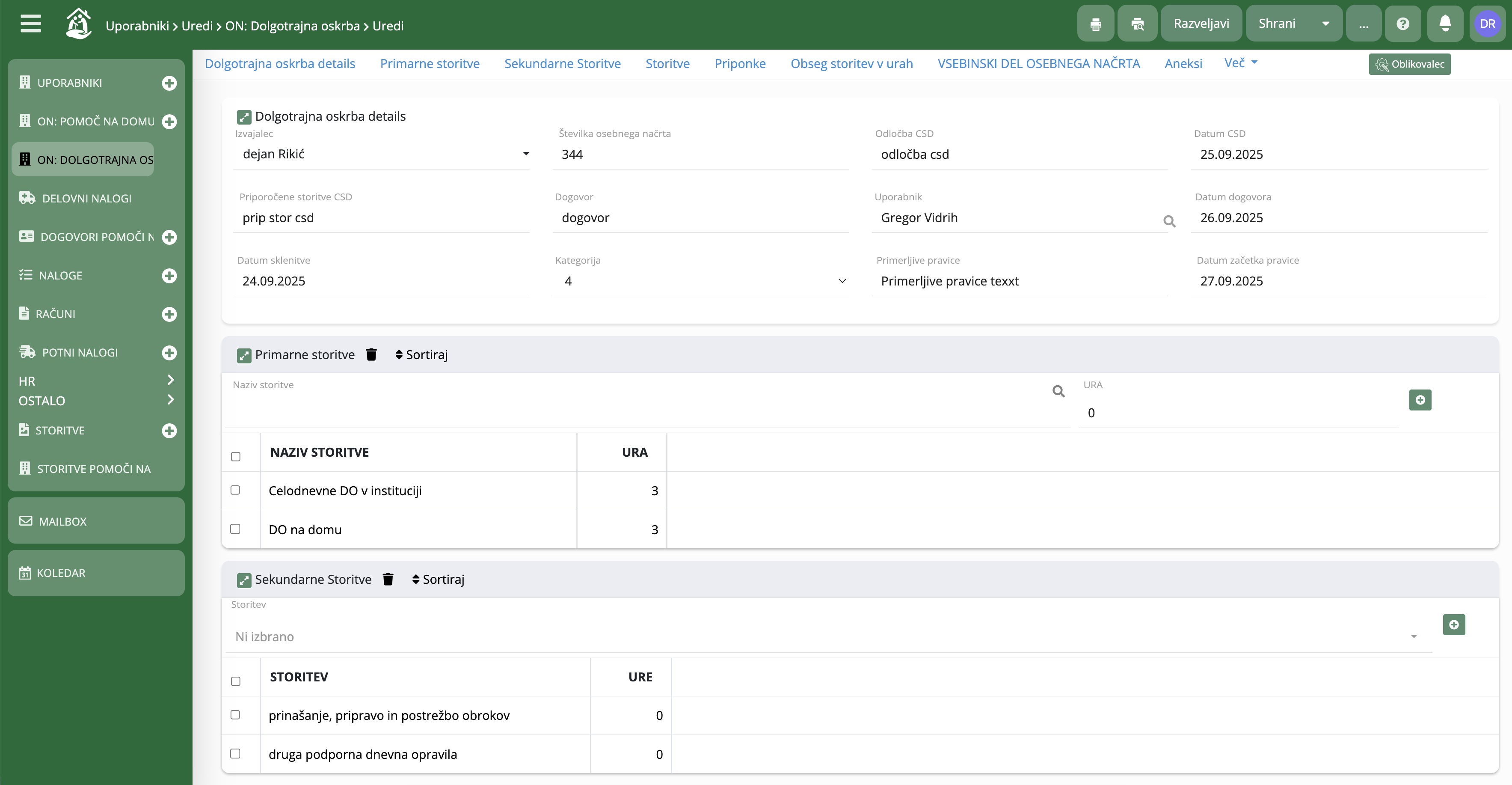Open the help question mark icon
The image size is (1512, 785).
1403,24
